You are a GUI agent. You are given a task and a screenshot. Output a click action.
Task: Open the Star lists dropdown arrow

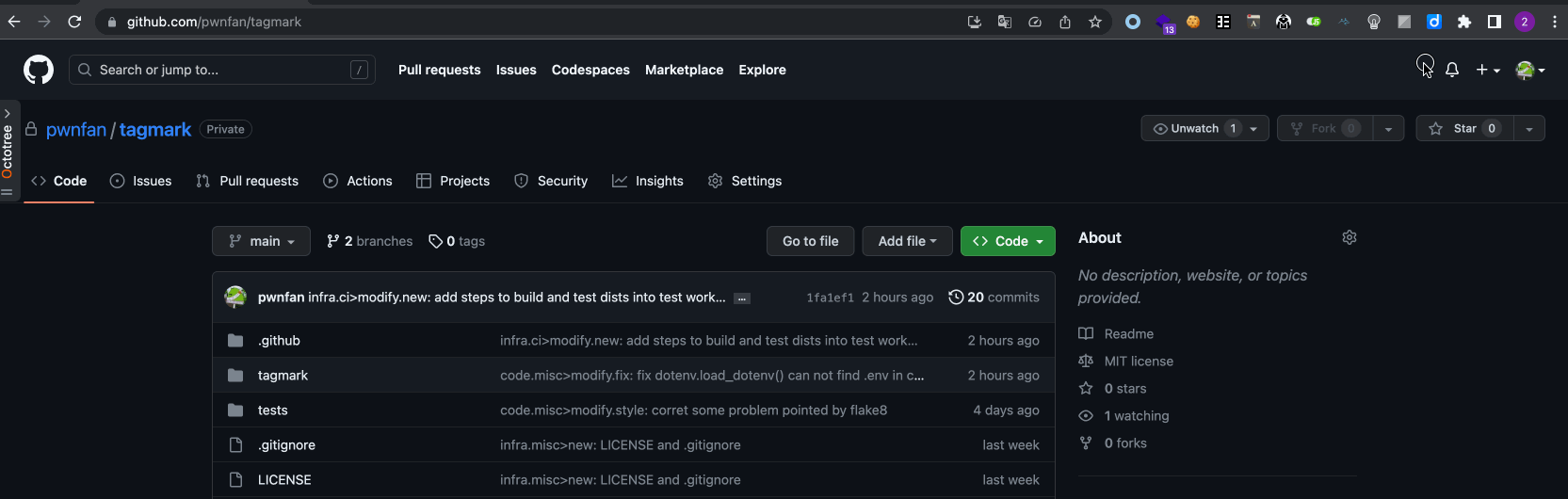click(1529, 128)
